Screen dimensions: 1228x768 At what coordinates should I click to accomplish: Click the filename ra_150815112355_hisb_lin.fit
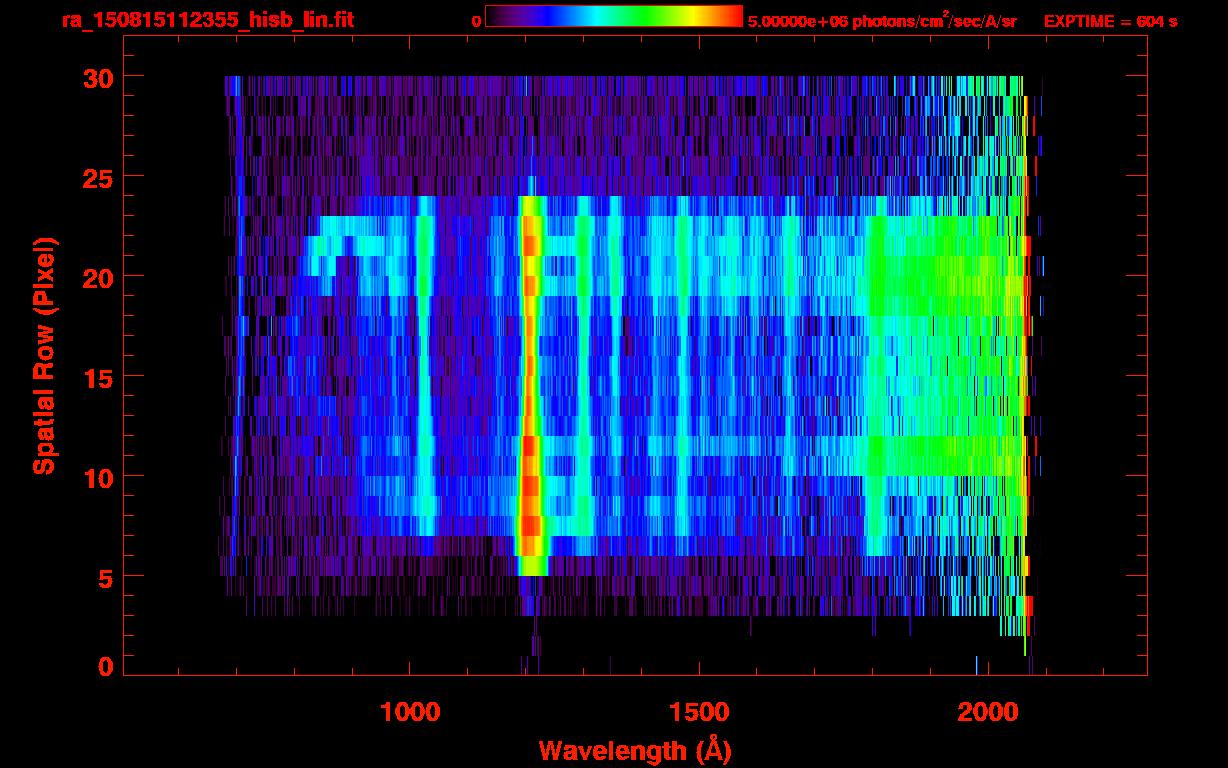click(206, 20)
